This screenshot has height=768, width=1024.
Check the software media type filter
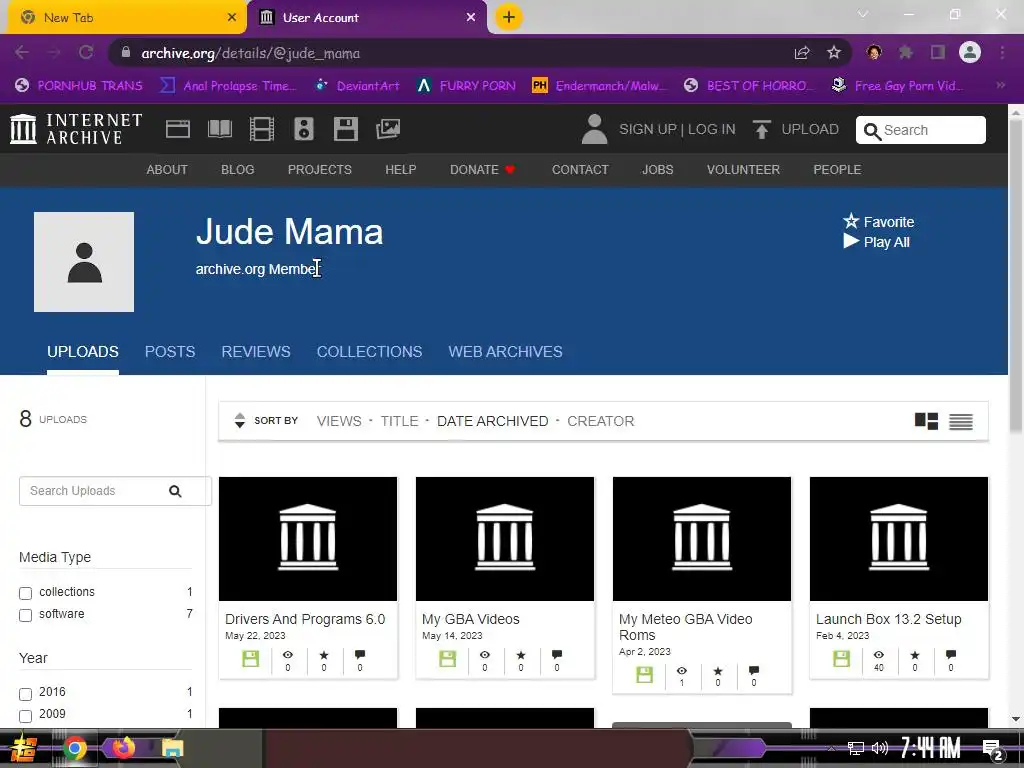click(25, 615)
